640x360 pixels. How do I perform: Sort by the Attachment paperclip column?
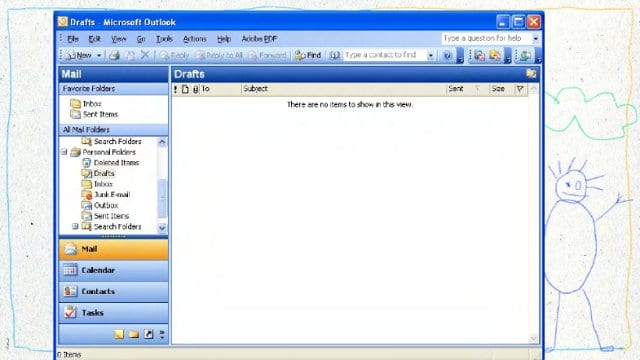click(196, 89)
